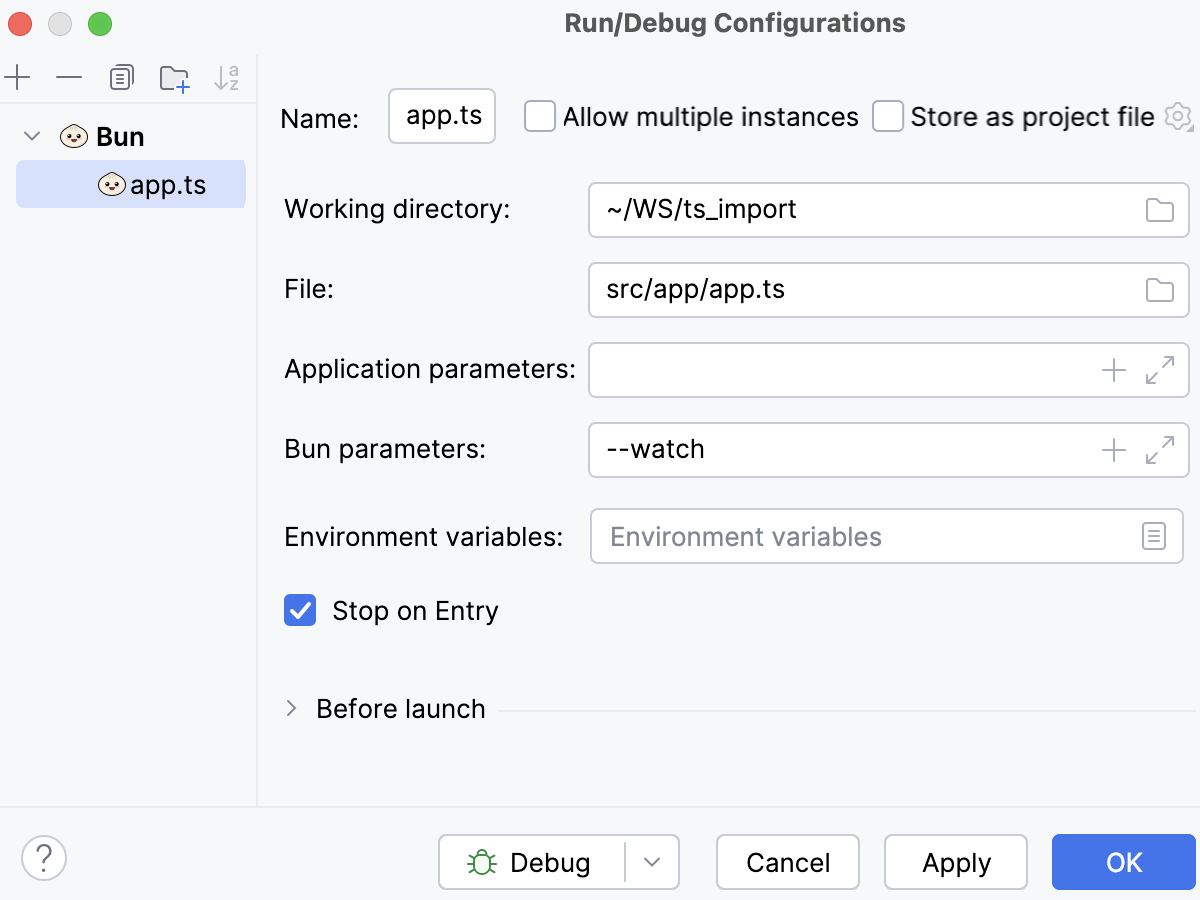Confirm changes with OK
The image size is (1200, 900).
click(x=1123, y=861)
